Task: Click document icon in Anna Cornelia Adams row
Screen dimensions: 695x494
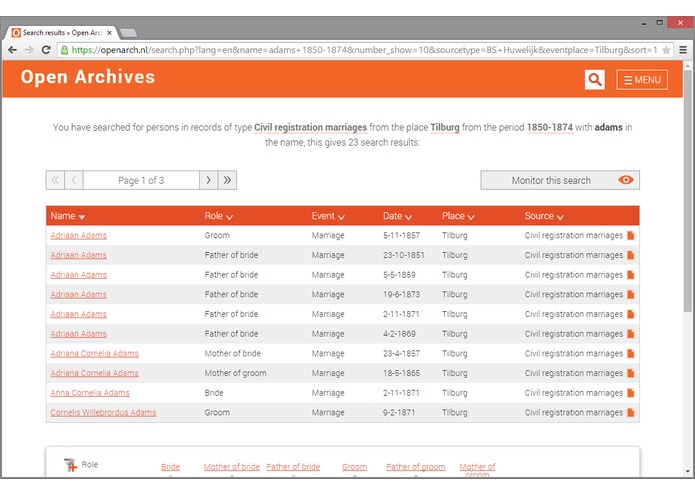Action: pyautogui.click(x=631, y=393)
